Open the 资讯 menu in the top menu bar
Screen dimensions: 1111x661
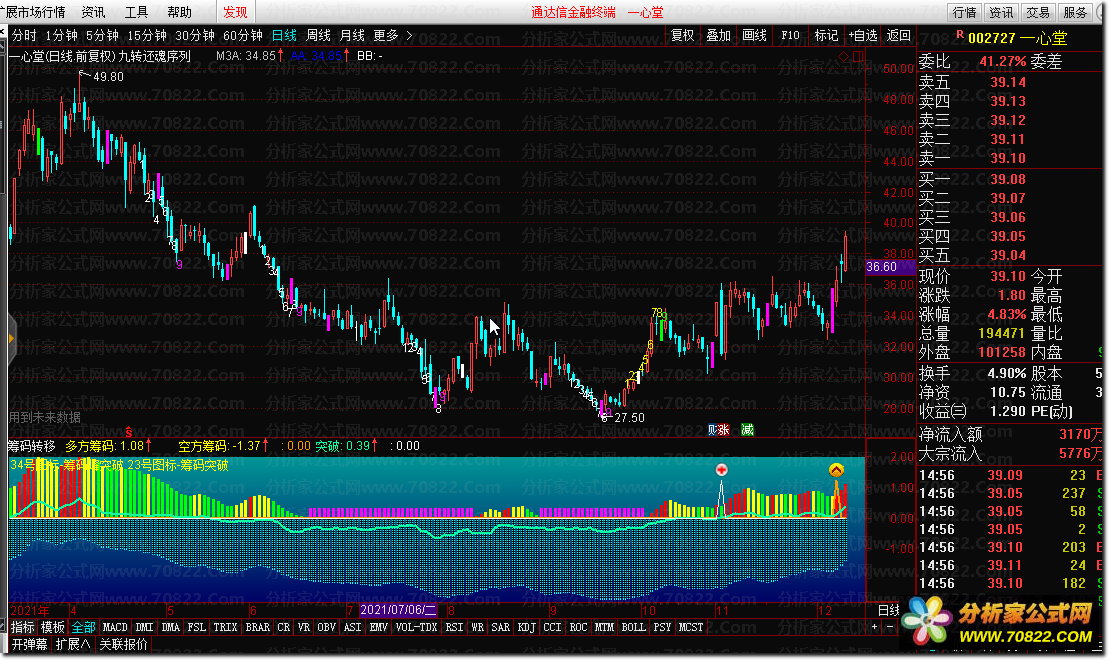(x=93, y=12)
